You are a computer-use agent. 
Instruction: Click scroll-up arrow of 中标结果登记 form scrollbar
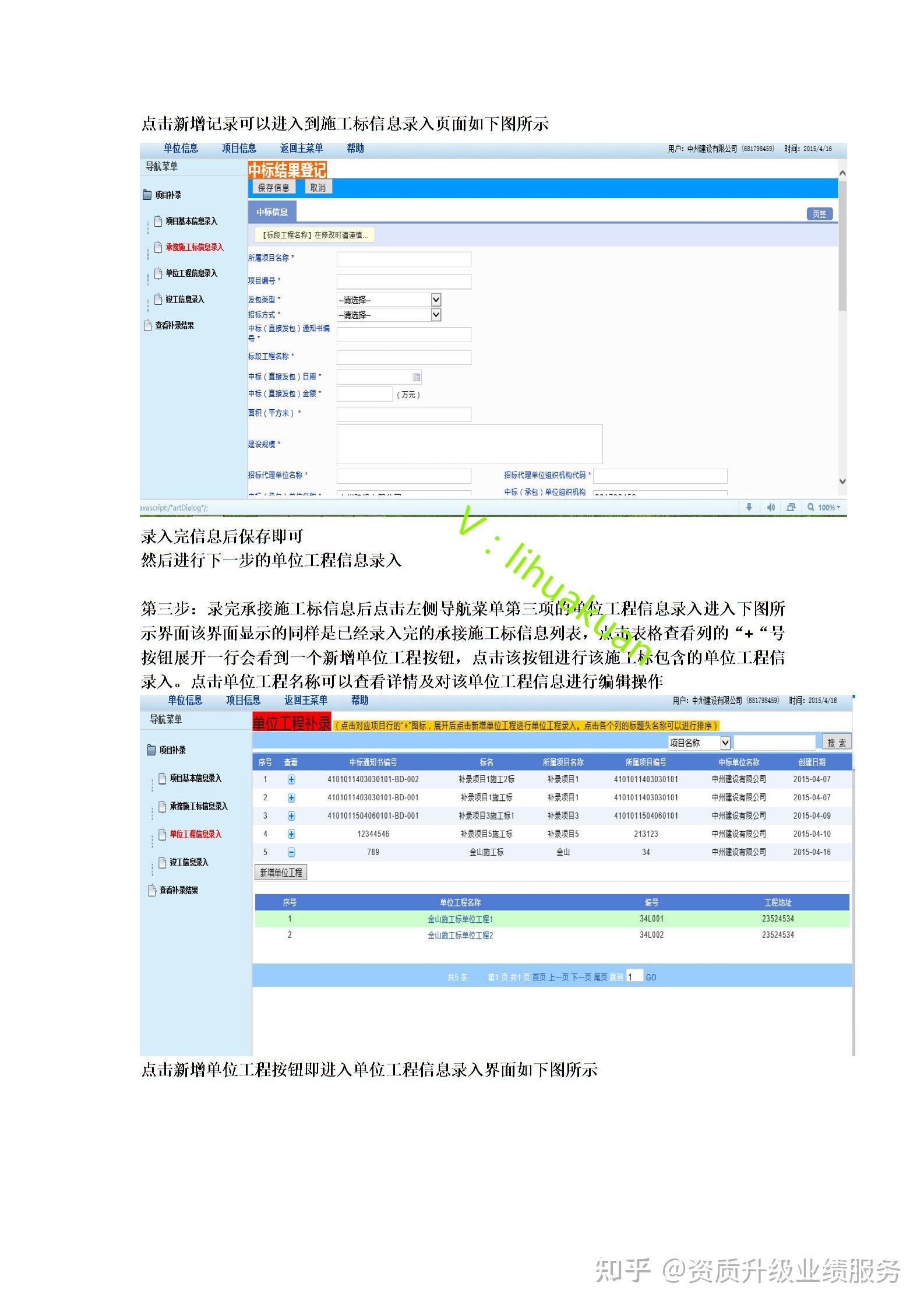[842, 173]
